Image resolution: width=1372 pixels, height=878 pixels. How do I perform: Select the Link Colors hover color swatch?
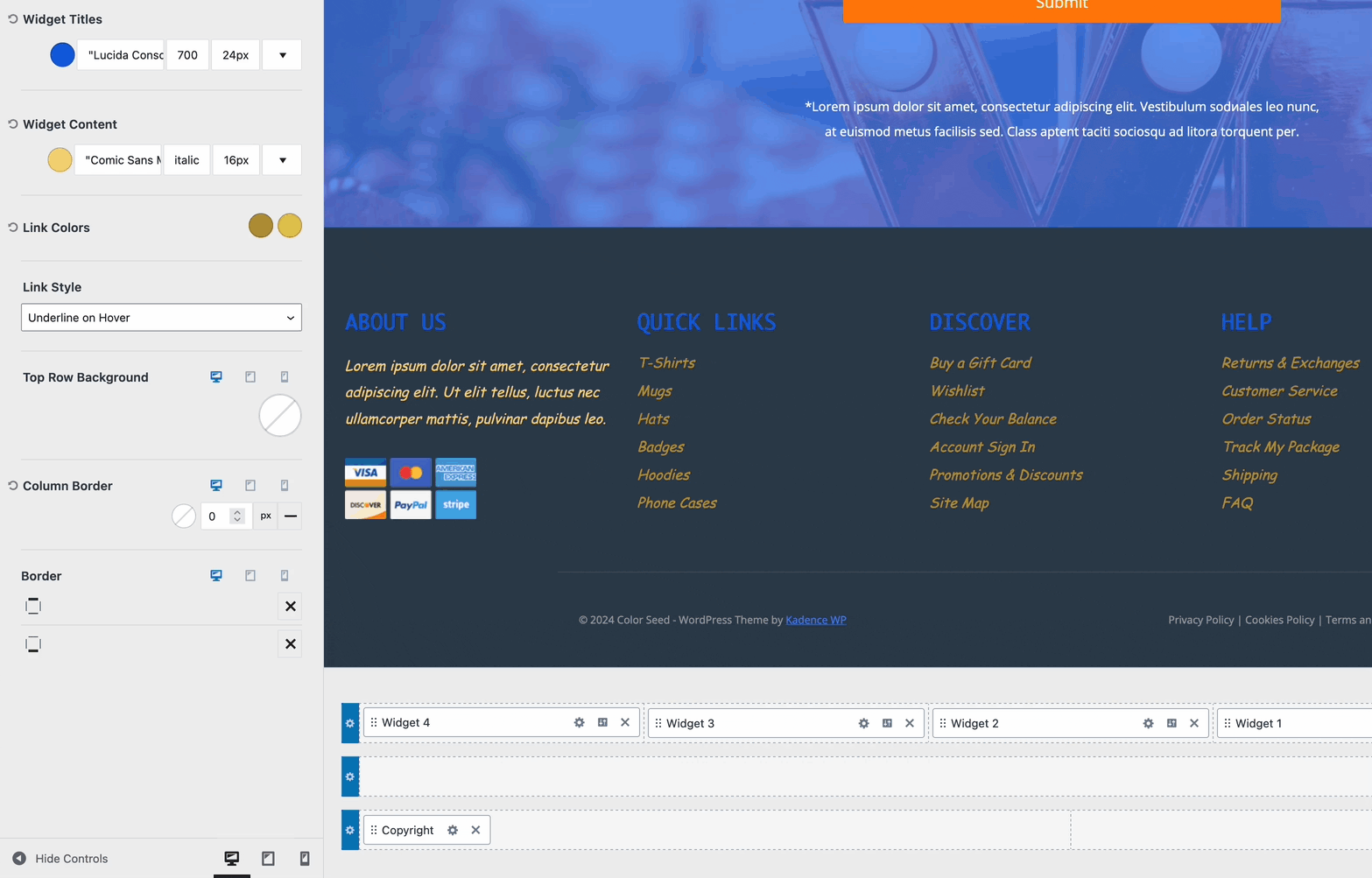click(x=289, y=227)
